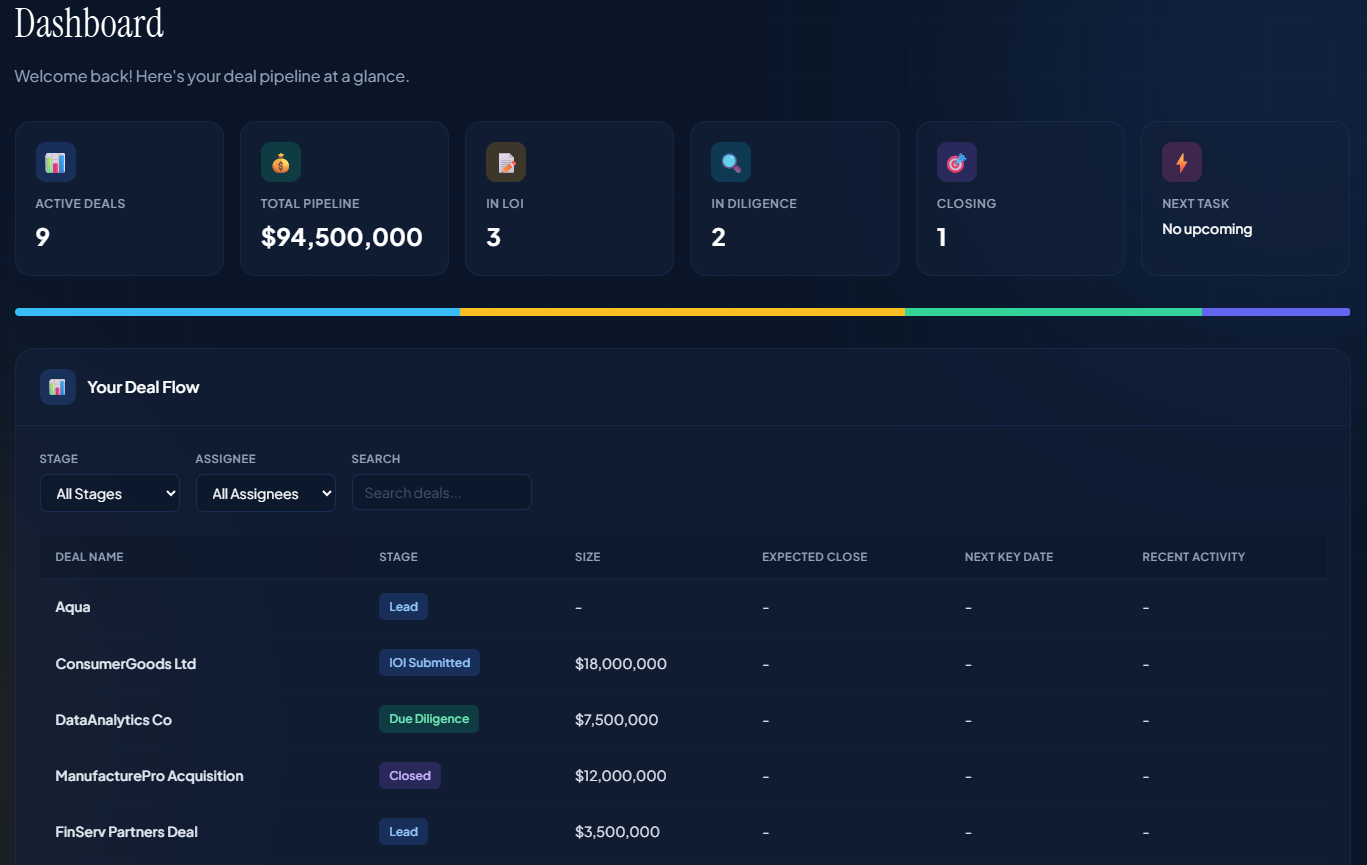Click the In LOI count 3
Viewport: 1367px width, 865px height.
coord(493,237)
